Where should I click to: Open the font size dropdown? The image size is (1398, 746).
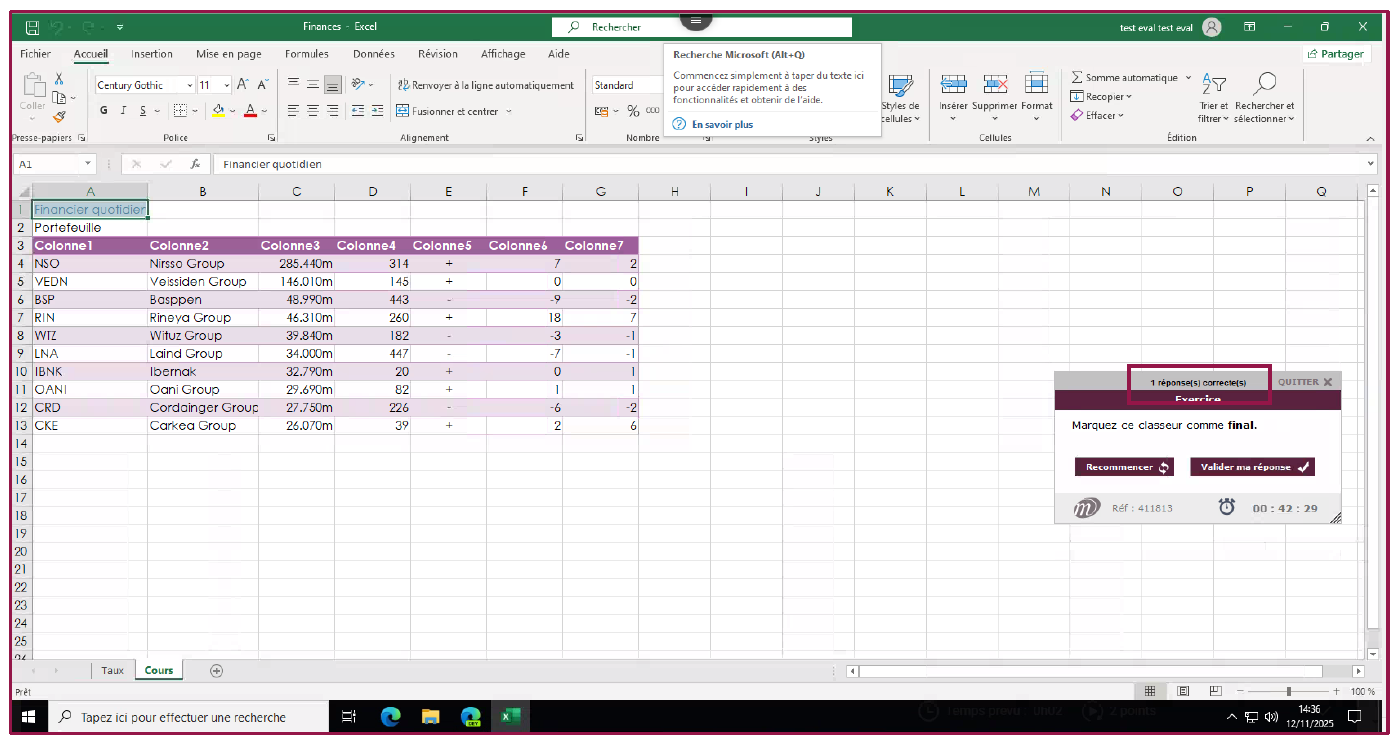tap(227, 86)
